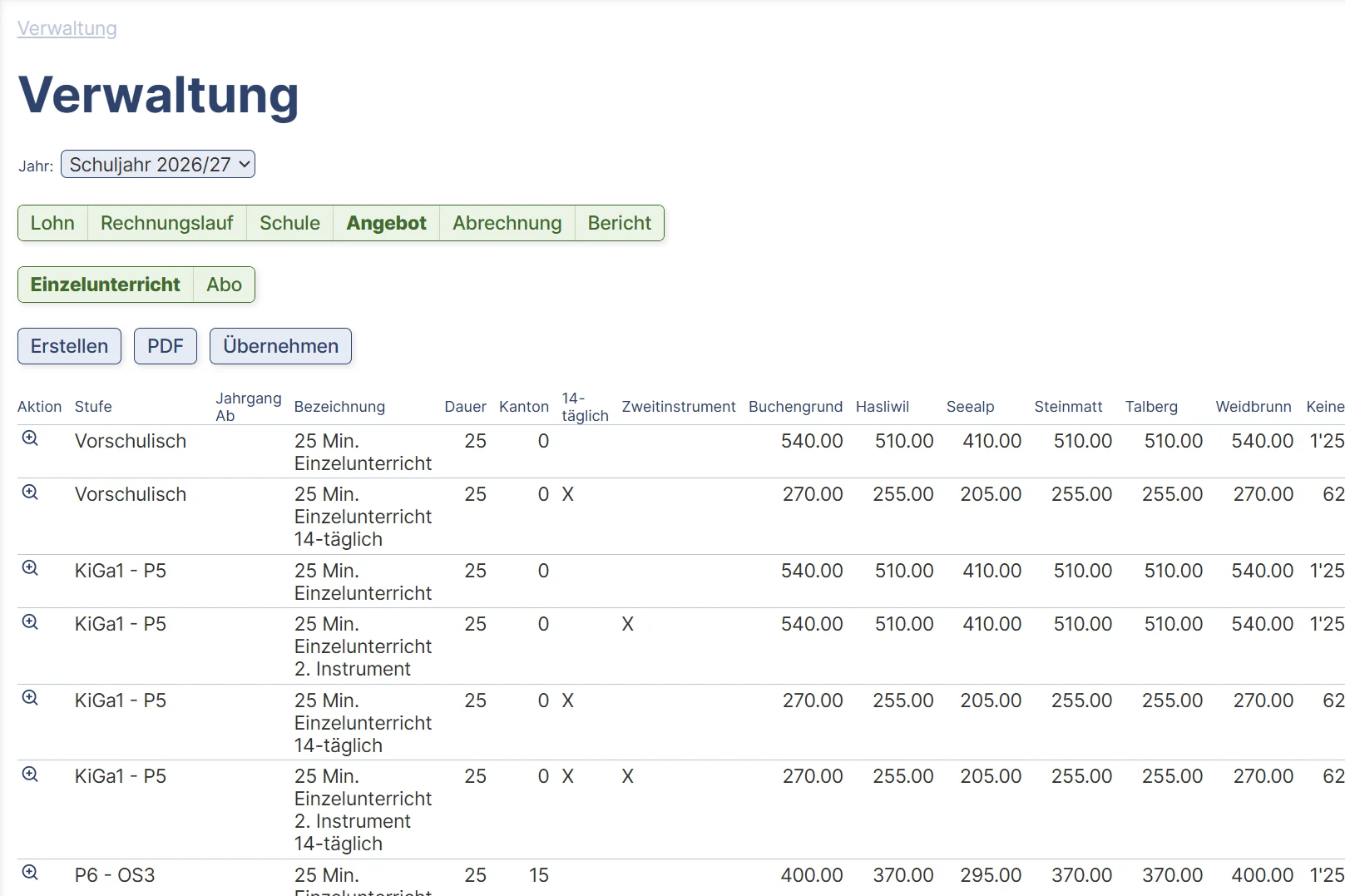
Task: Click magnifier of KiGa1 2. Instrument 14-täglich row
Action: point(30,774)
